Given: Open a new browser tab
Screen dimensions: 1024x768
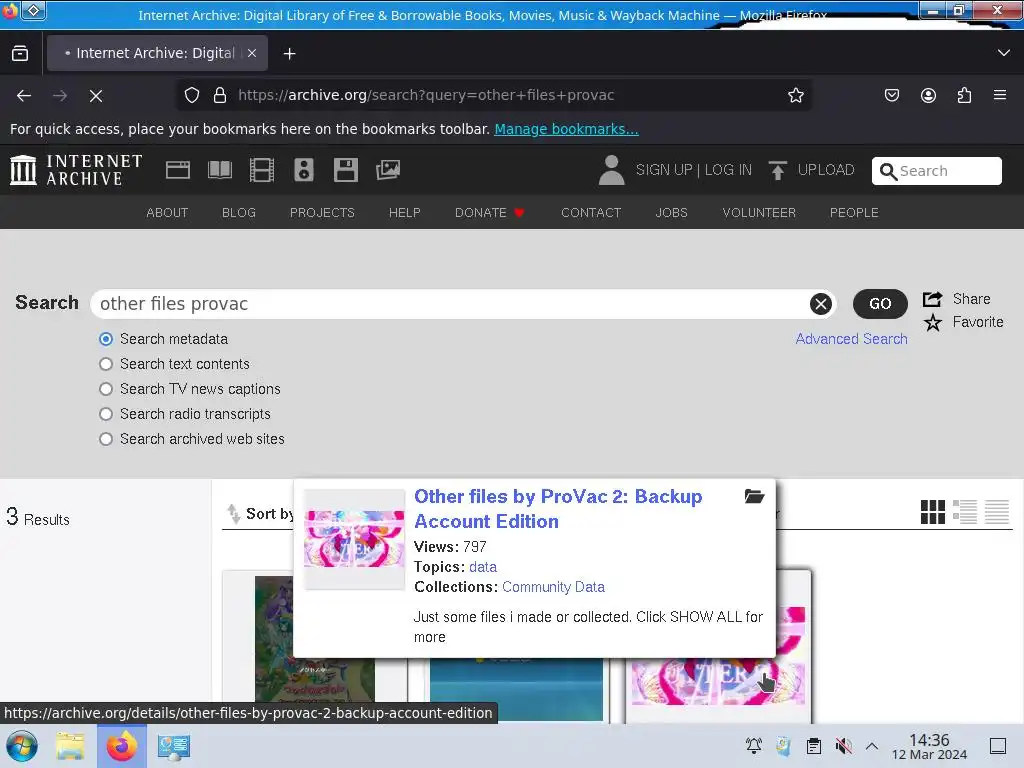Looking at the screenshot, I should (x=289, y=54).
